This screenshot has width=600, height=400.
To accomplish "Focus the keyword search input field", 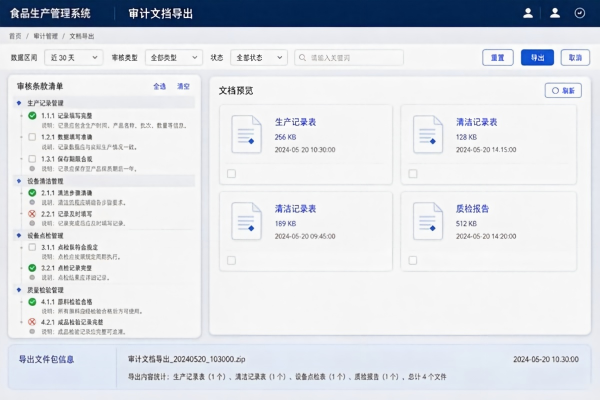I will click(349, 58).
